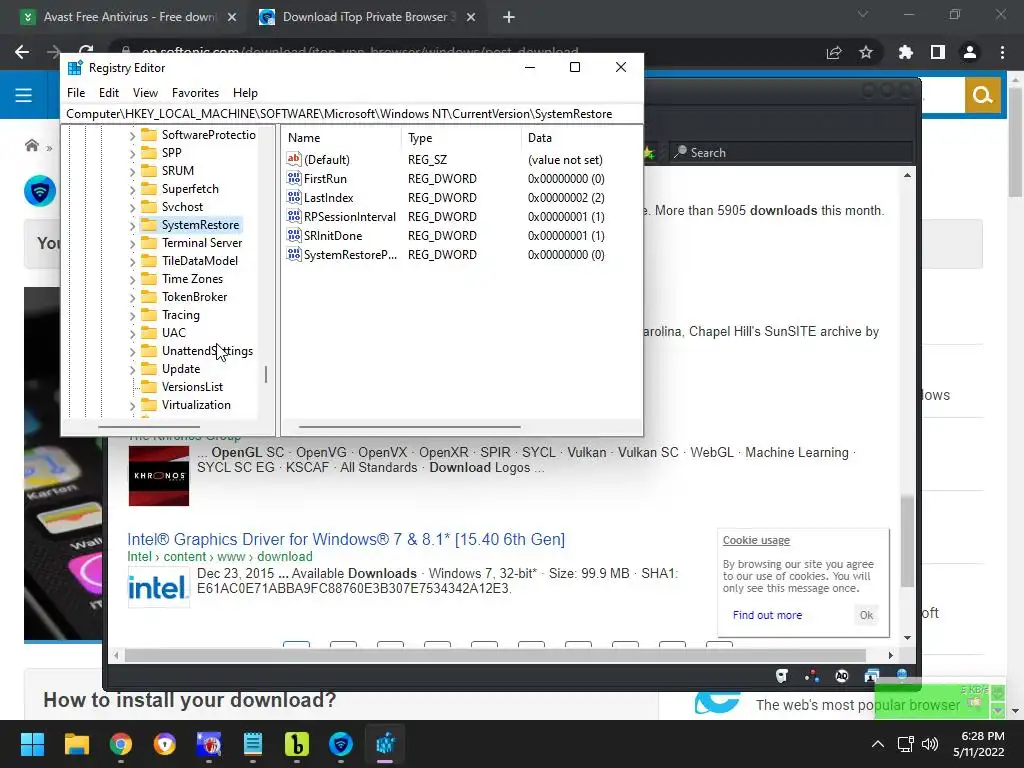Toggle Chrome side panel icon
The image size is (1024, 768).
938,52
